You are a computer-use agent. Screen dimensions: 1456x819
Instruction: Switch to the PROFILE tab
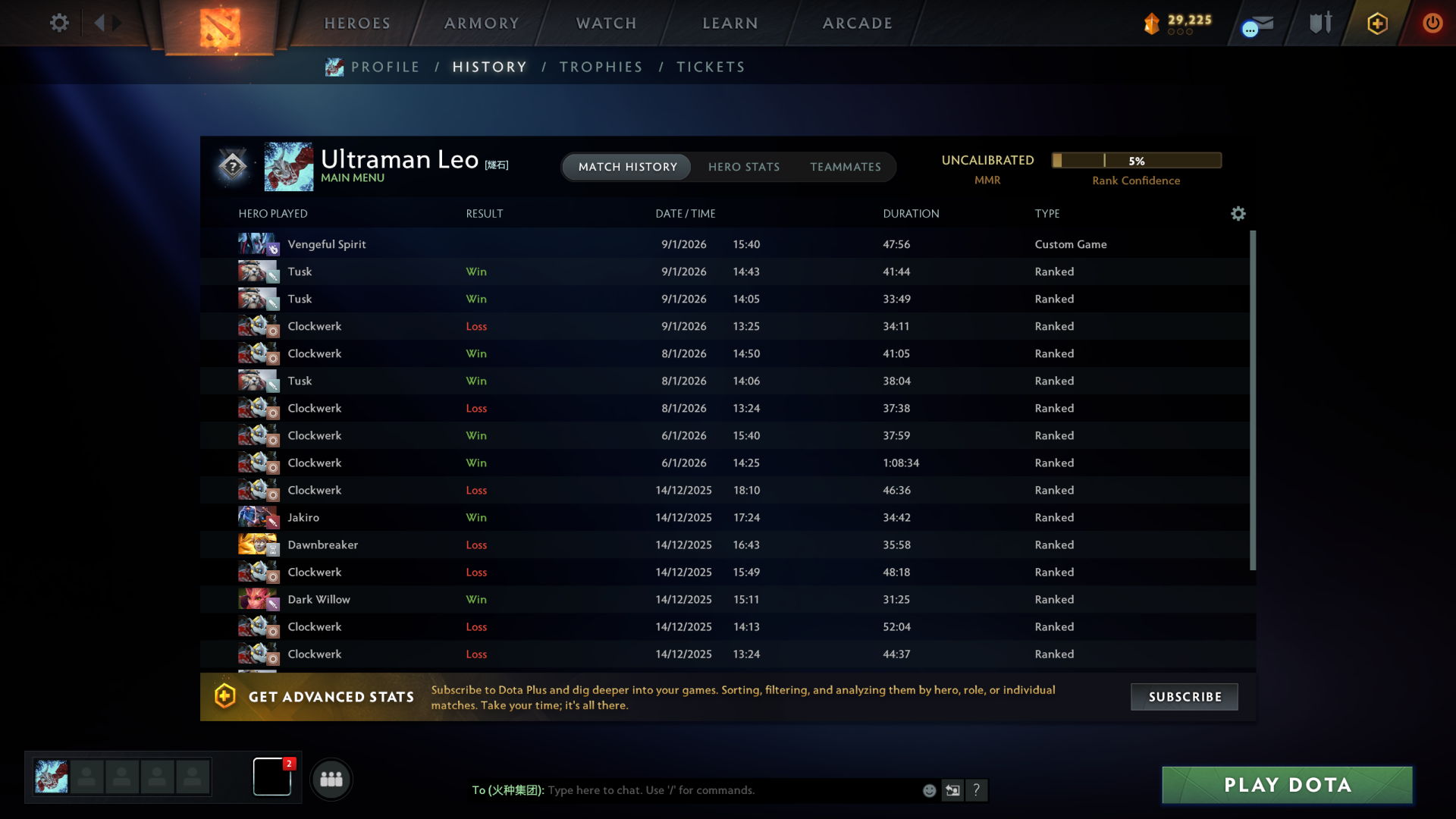385,67
